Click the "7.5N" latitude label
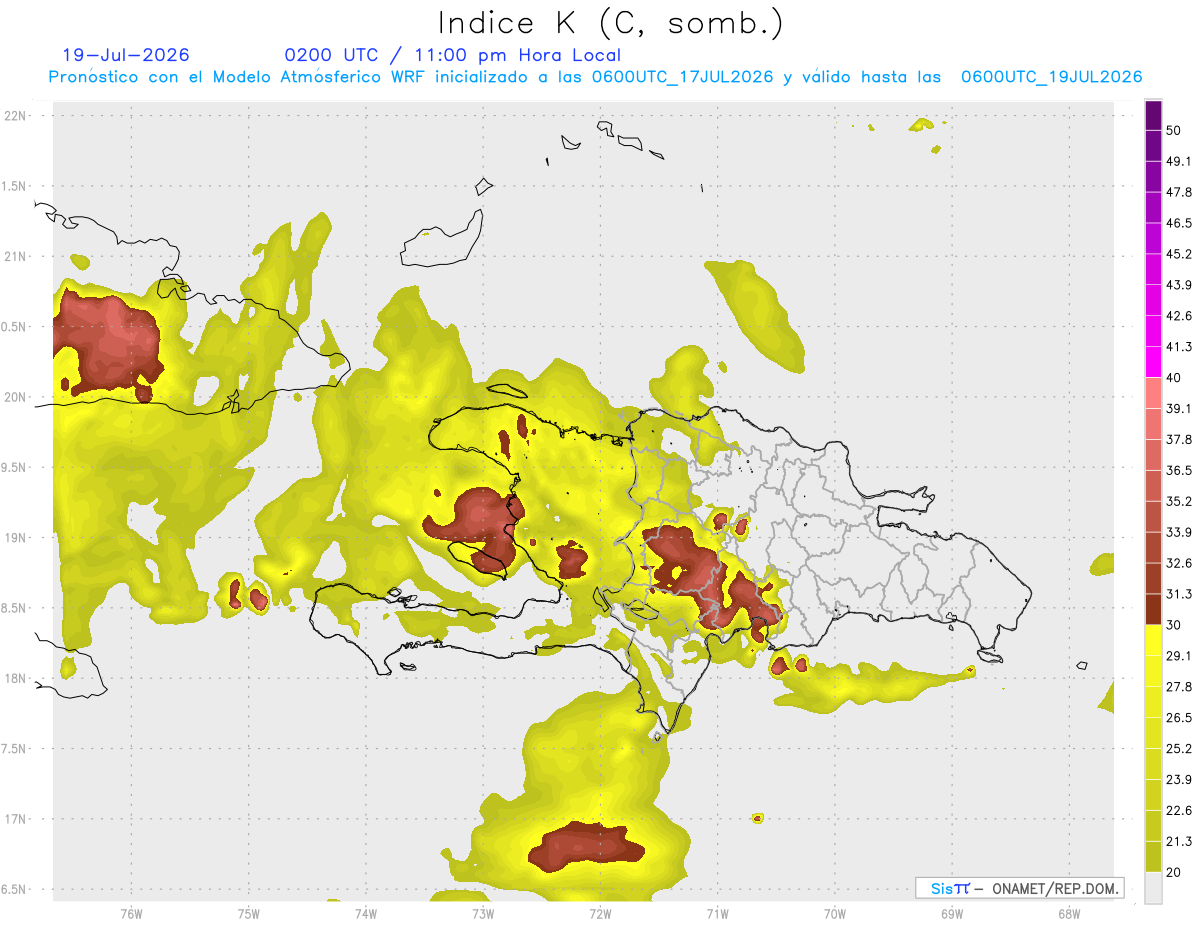The image size is (1200, 927). click(15, 749)
